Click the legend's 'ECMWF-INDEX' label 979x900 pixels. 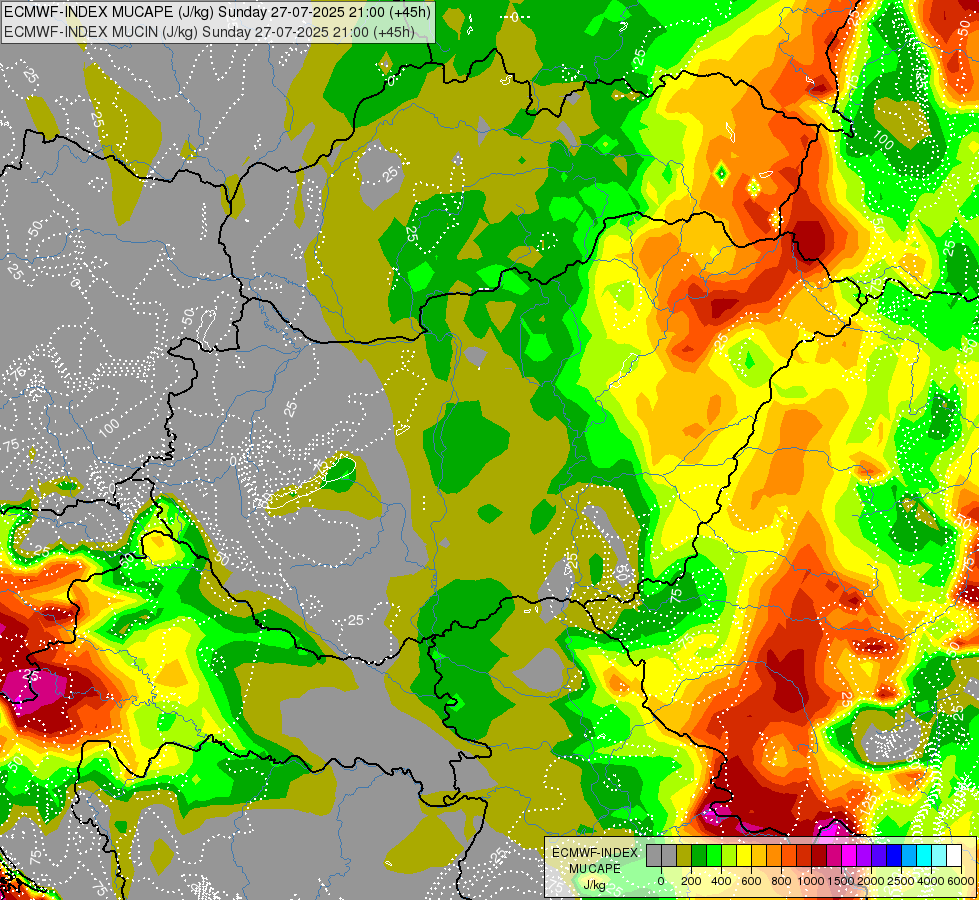[594, 853]
